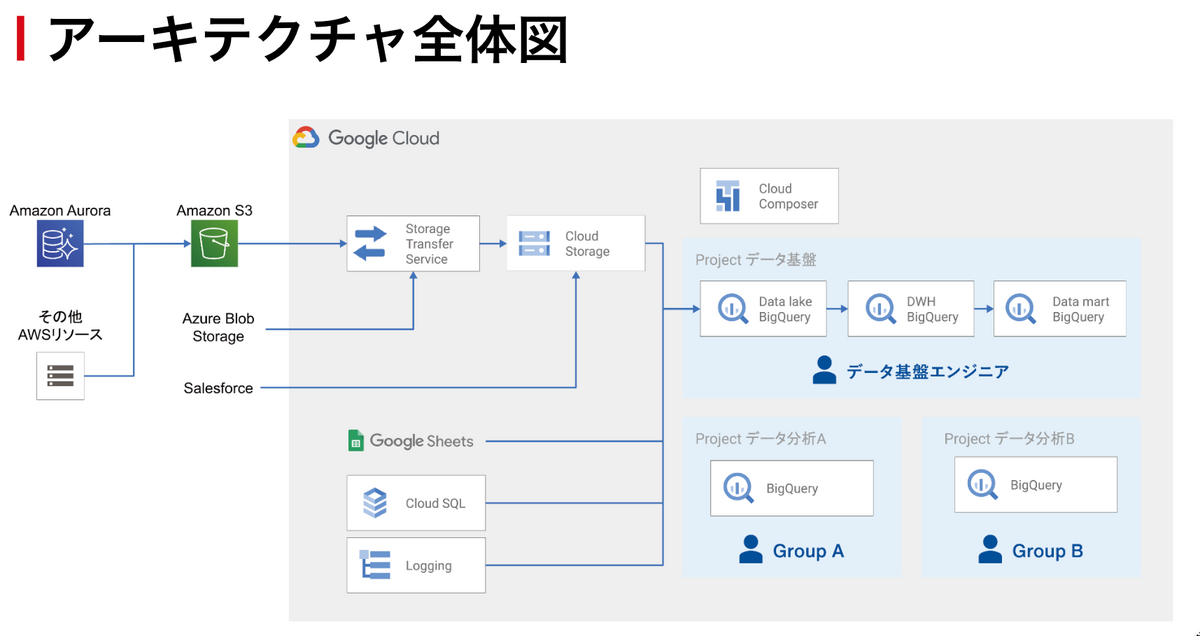1200x636 pixels.
Task: Click the Group B label
Action: click(1047, 551)
